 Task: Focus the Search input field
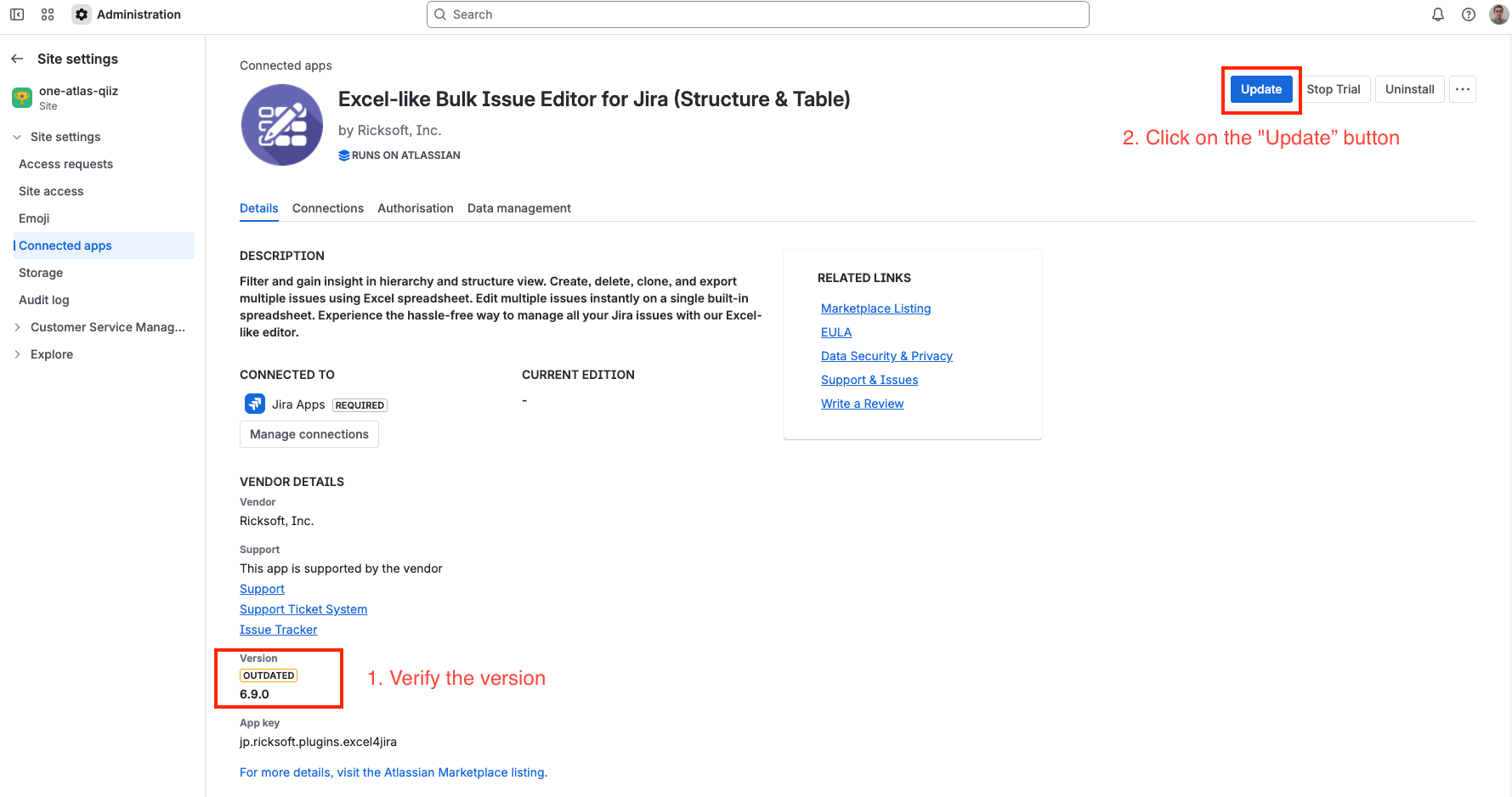(758, 14)
